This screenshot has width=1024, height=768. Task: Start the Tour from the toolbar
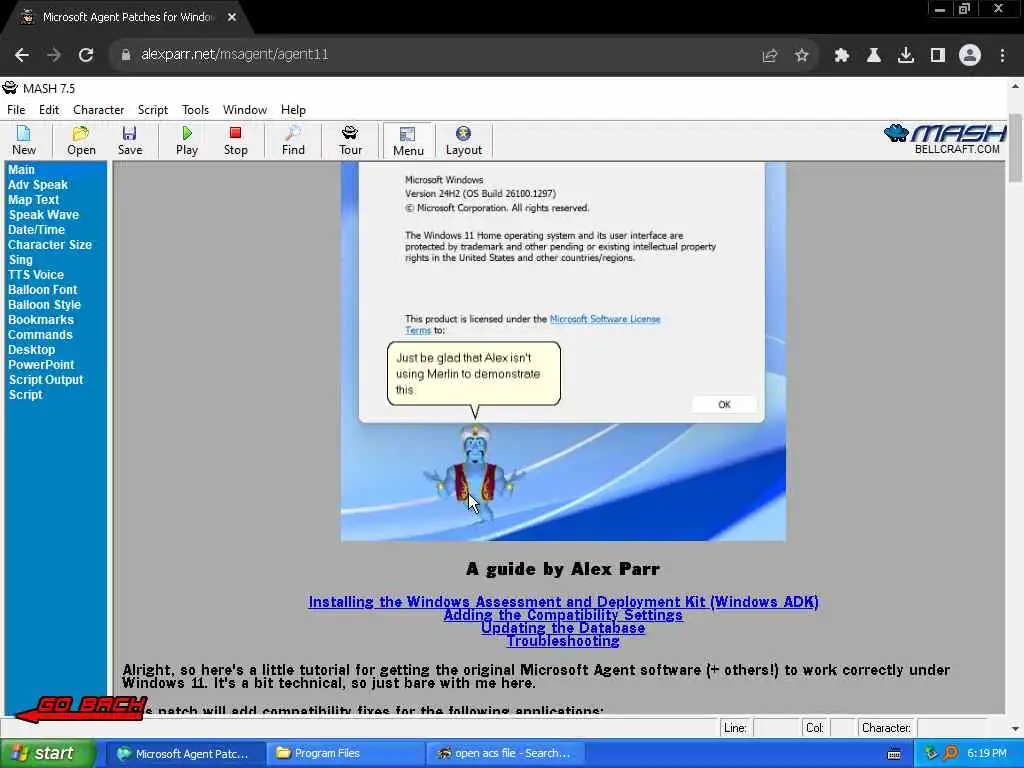point(350,140)
